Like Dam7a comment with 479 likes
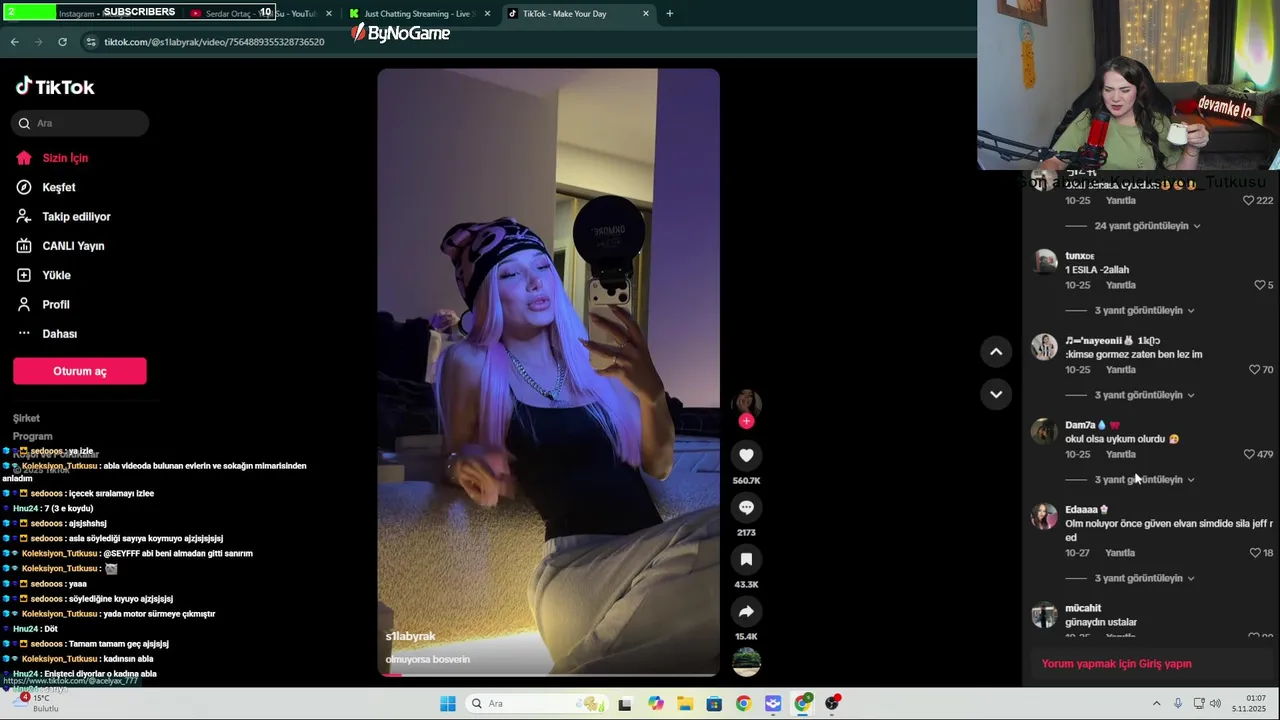The width and height of the screenshot is (1280, 720). click(x=1249, y=454)
